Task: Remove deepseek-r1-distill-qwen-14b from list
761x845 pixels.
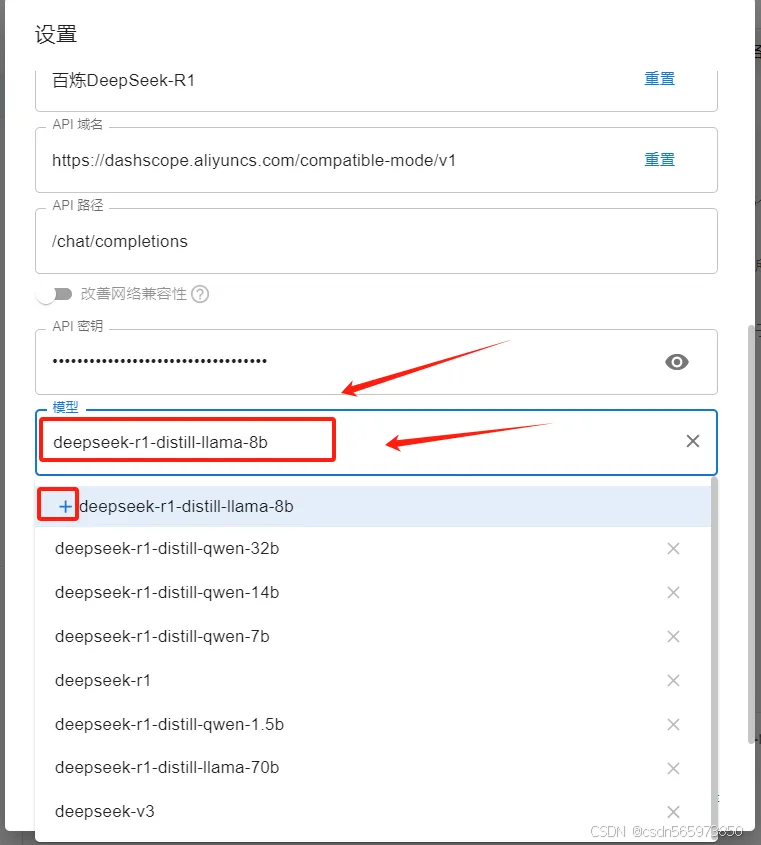Action: [673, 593]
